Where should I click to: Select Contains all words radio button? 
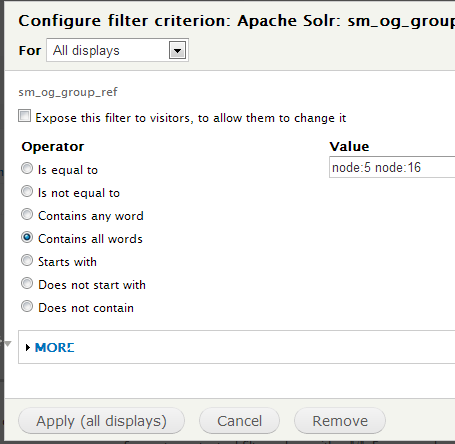point(27,237)
